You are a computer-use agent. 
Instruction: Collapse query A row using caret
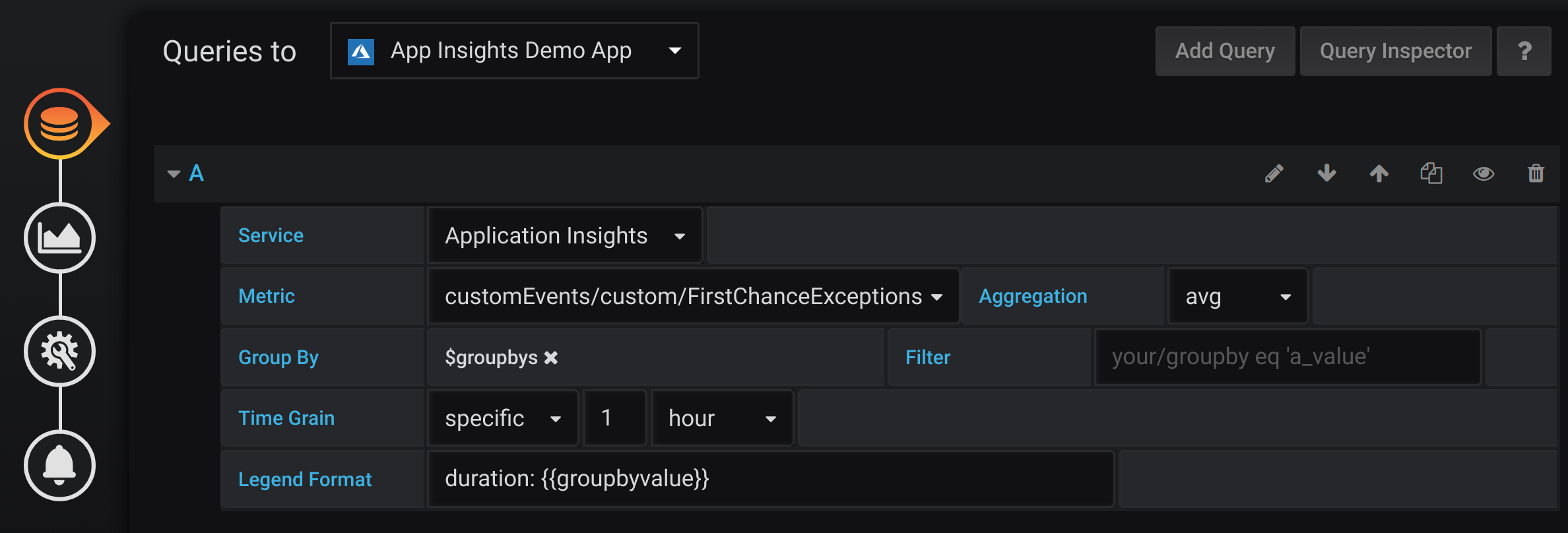click(x=174, y=174)
